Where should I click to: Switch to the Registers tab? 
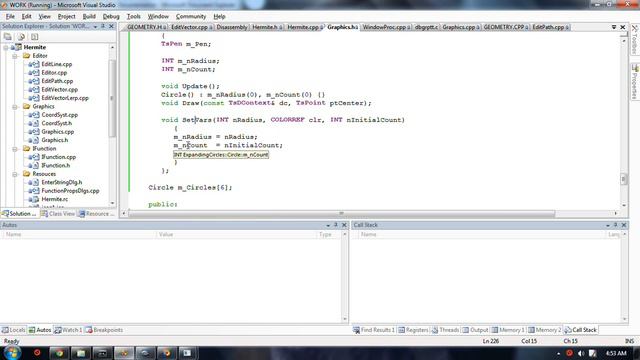[413, 330]
